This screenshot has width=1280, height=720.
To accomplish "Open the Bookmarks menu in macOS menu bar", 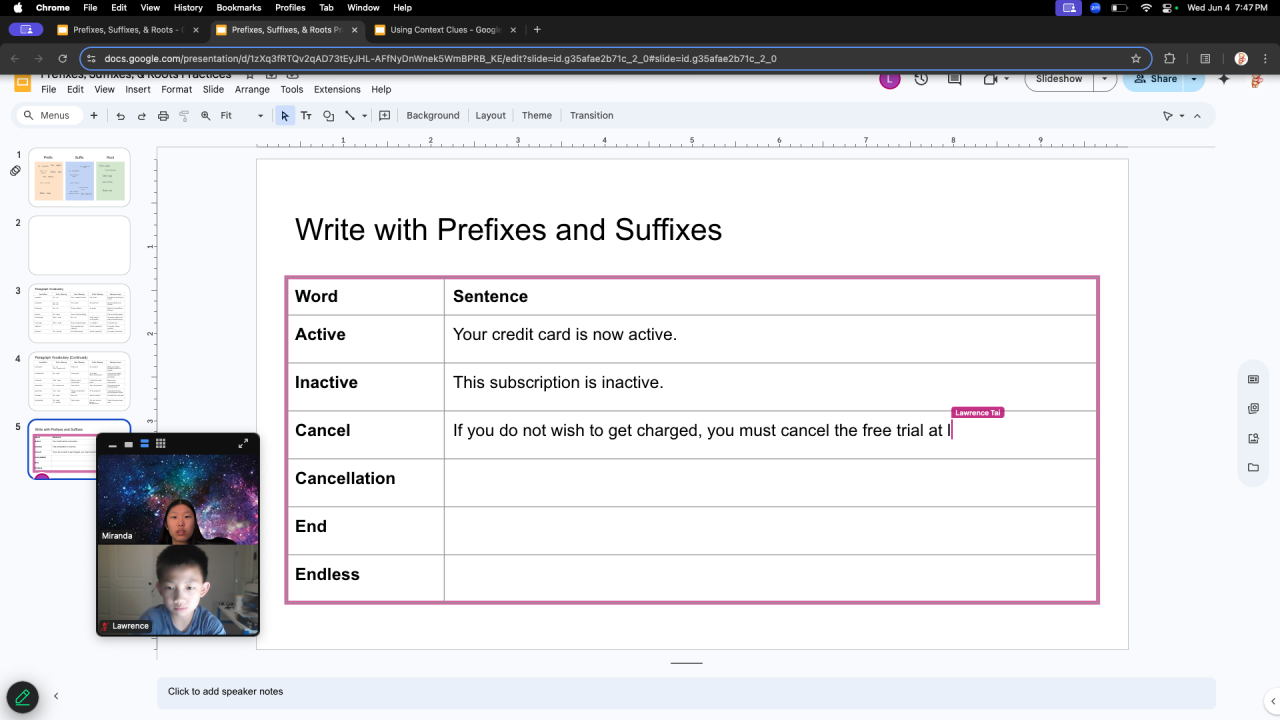I will 238,8.
